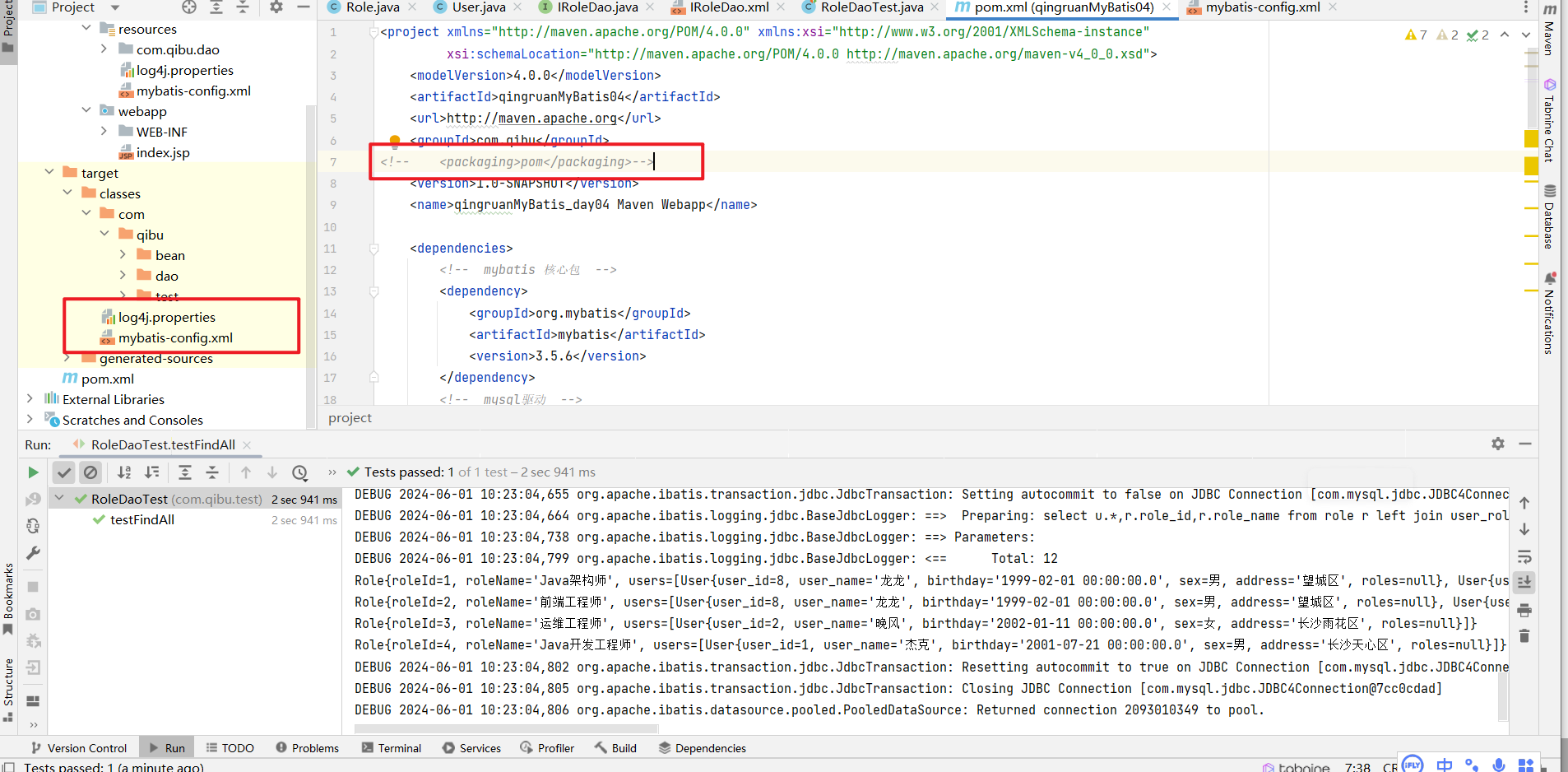Toggle Show Passed tests checkmark button
1568x772 pixels.
pyautogui.click(x=64, y=472)
